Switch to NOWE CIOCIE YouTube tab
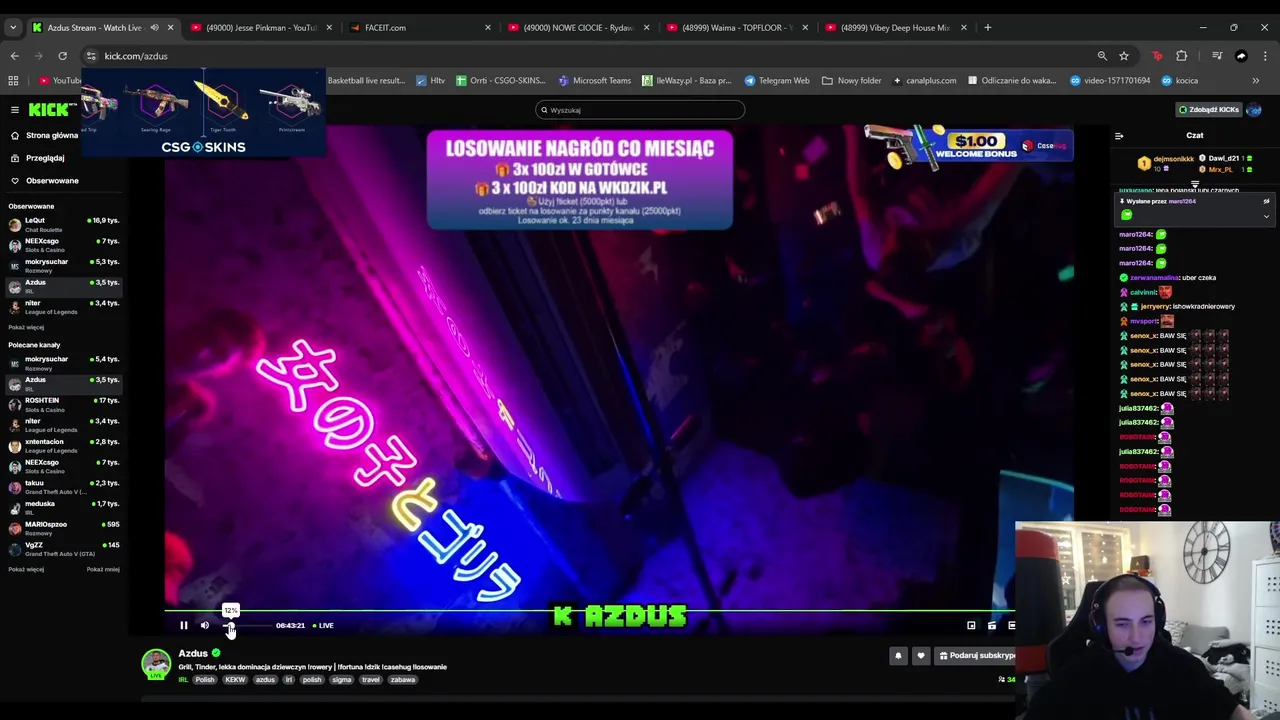The height and width of the screenshot is (720, 1280). 578,27
